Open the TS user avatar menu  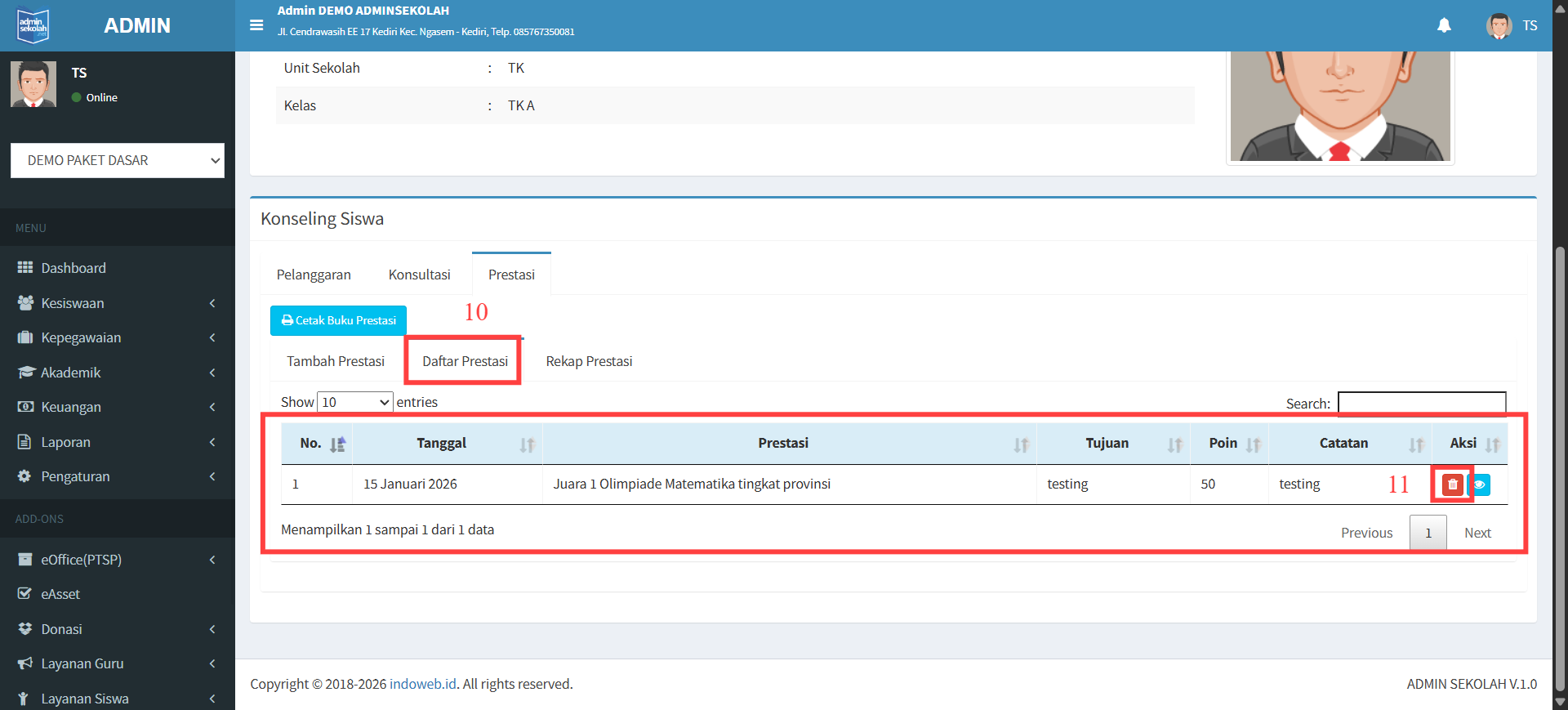(1512, 25)
